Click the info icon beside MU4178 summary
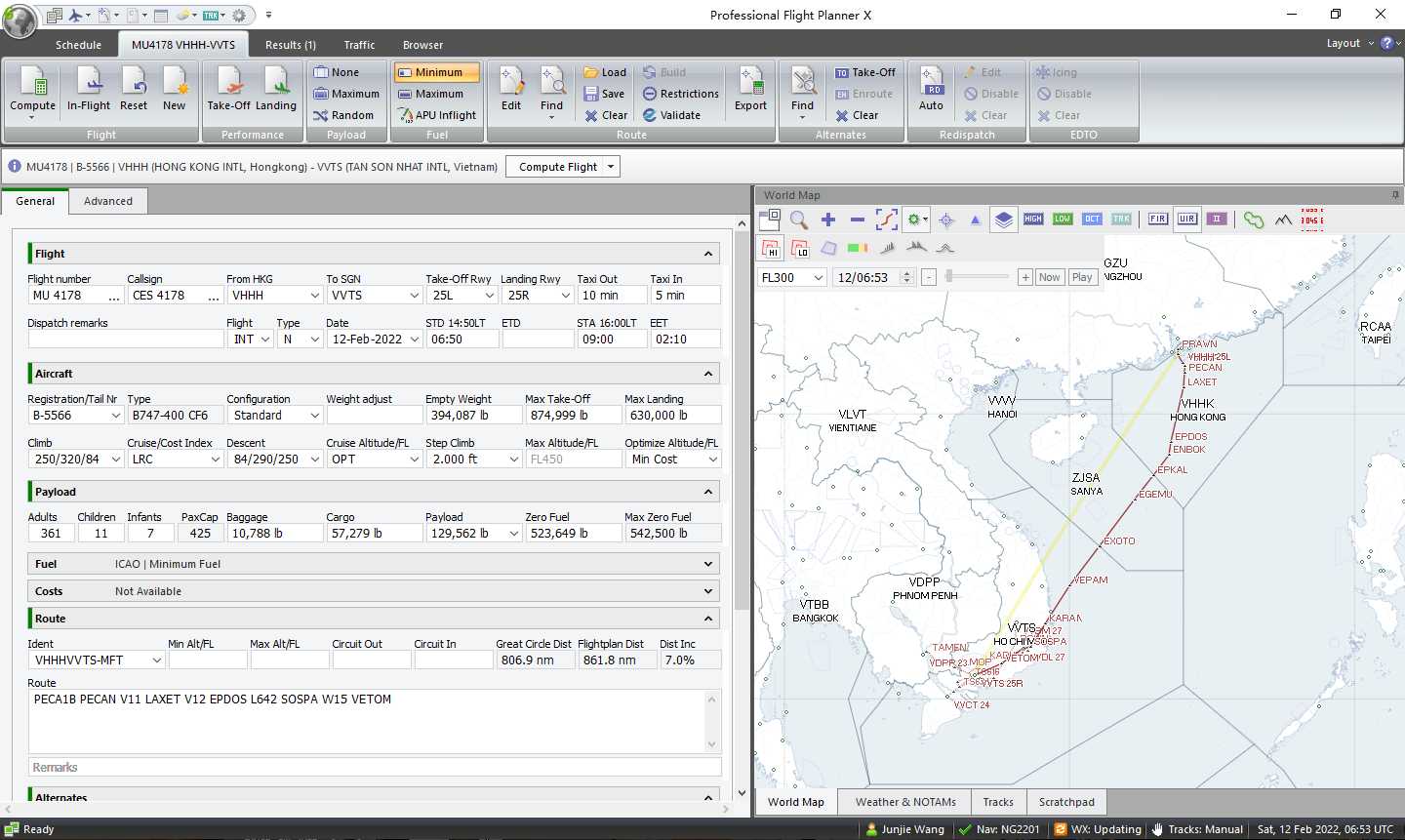The image size is (1405, 840). 15,167
